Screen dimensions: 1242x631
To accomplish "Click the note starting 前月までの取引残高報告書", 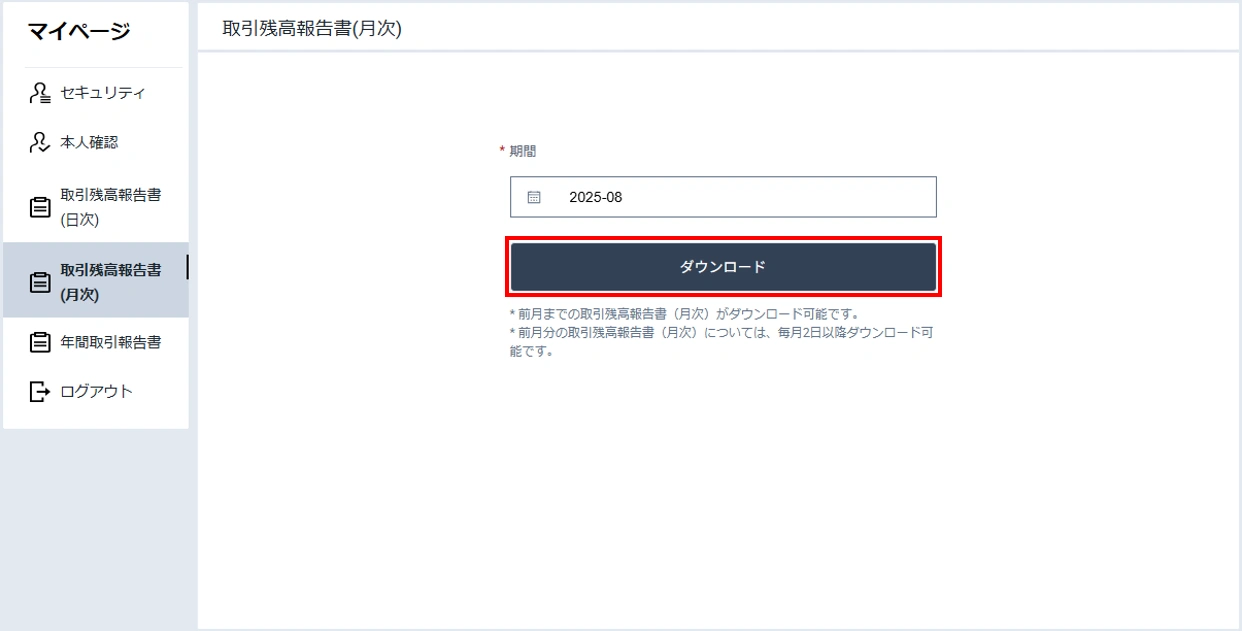I will (684, 314).
